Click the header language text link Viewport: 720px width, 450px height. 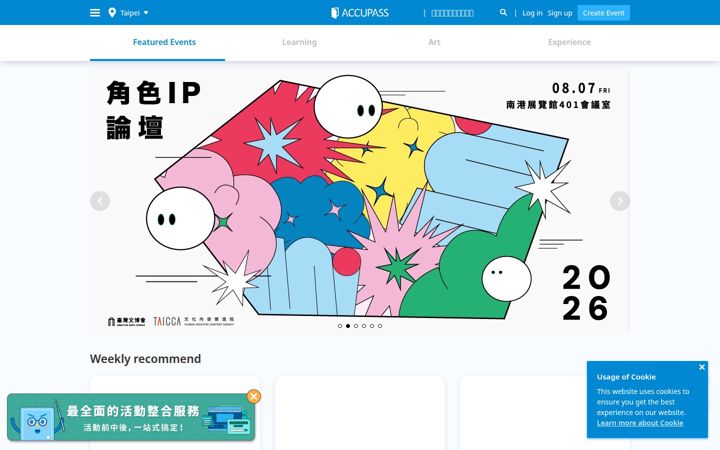452,13
